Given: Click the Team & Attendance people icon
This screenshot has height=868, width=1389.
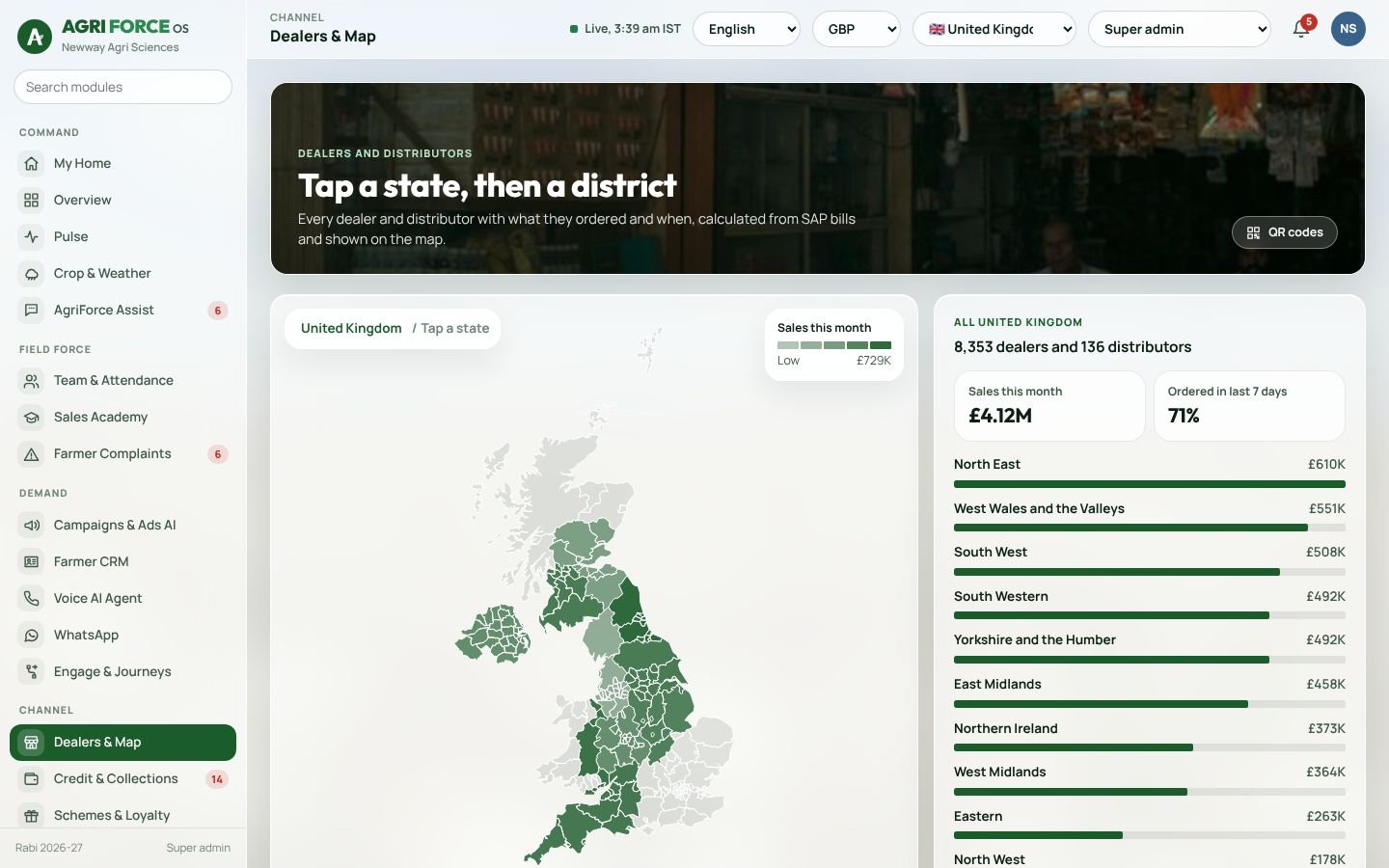Looking at the screenshot, I should pos(32,380).
